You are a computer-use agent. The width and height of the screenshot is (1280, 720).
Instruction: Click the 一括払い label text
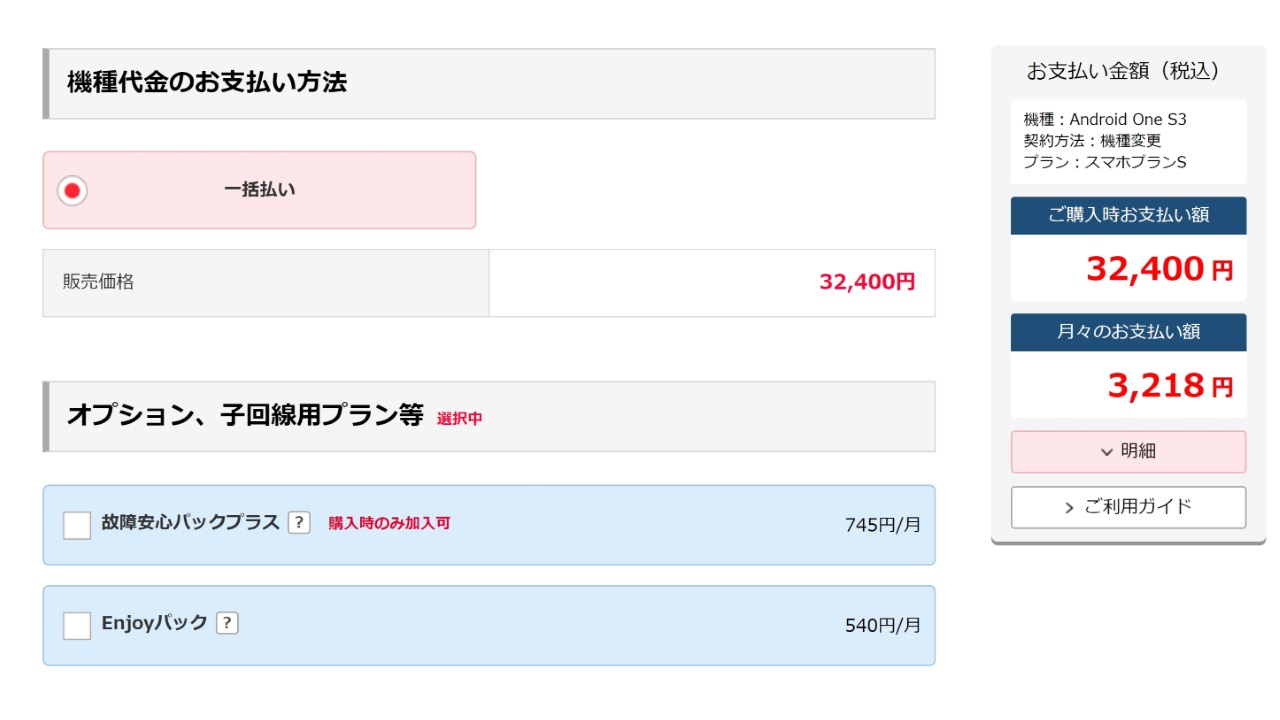point(259,190)
